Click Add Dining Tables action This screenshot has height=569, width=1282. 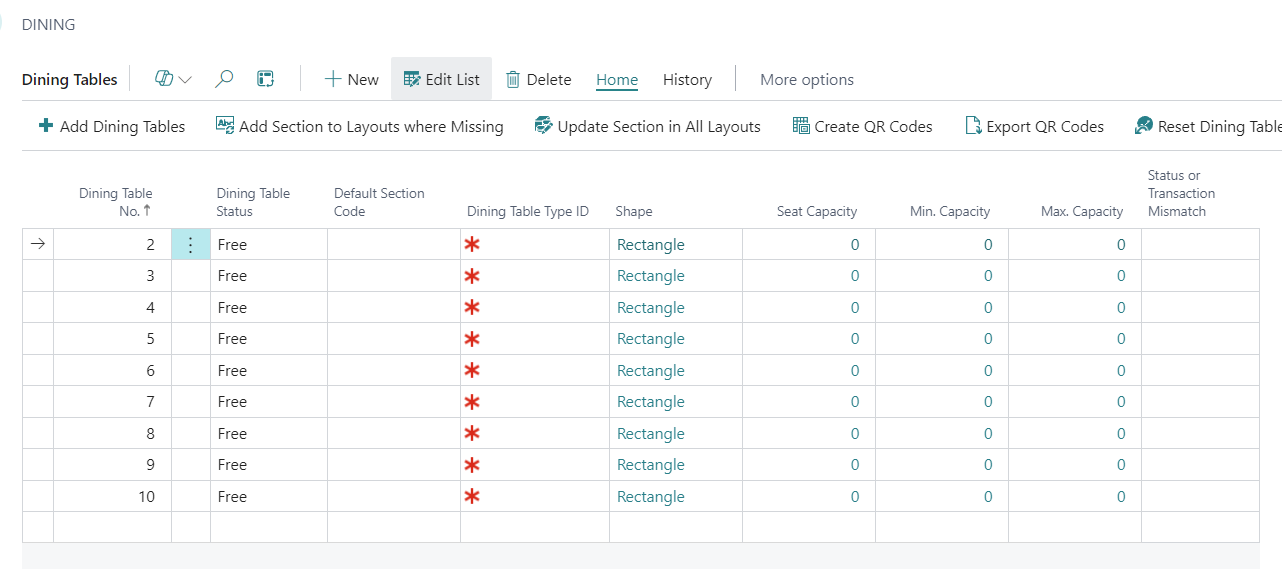111,126
